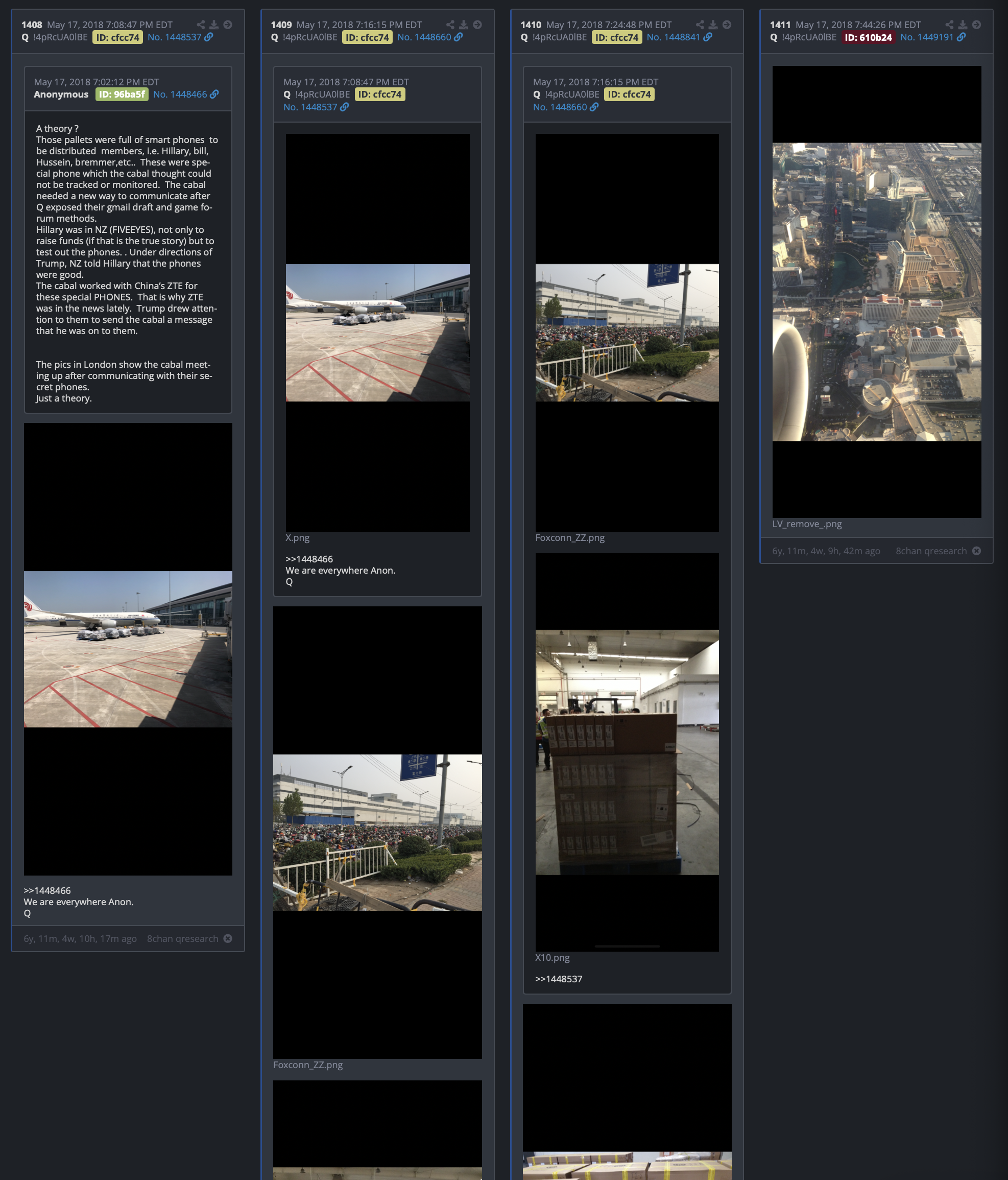This screenshot has width=1008, height=1180.
Task: Click timestamp 6y, 11m, 4w, 9h, 42m ago
Action: (826, 551)
